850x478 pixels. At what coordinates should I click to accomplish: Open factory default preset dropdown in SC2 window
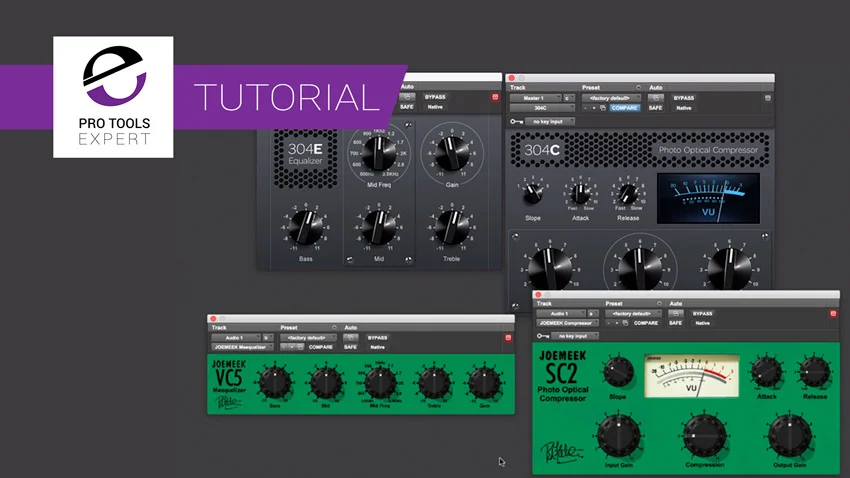tap(633, 314)
